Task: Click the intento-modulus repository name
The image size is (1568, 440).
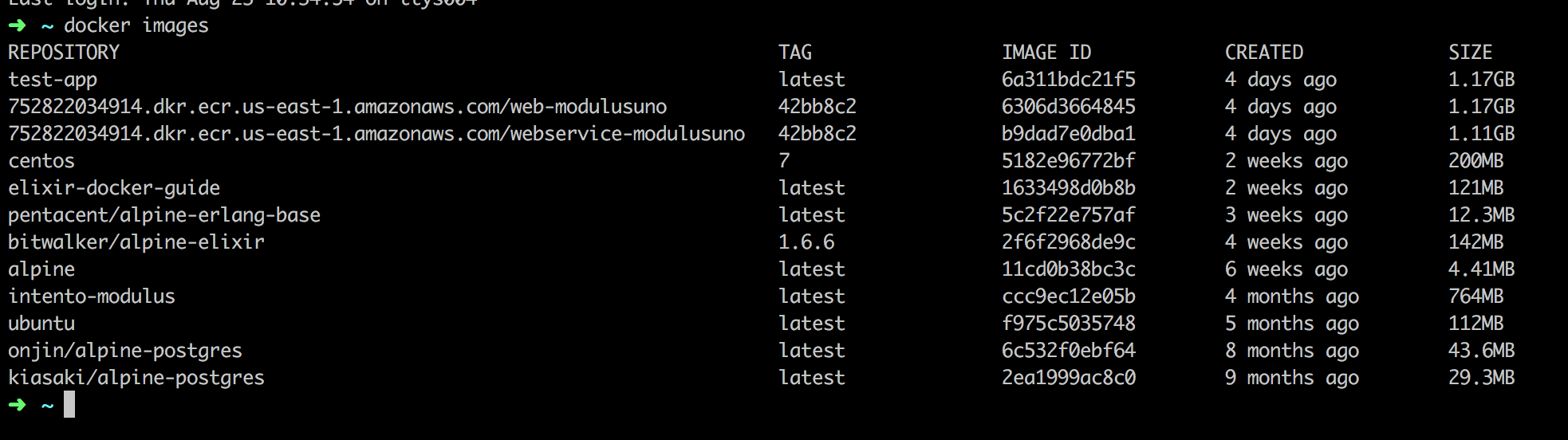Action: [92, 297]
